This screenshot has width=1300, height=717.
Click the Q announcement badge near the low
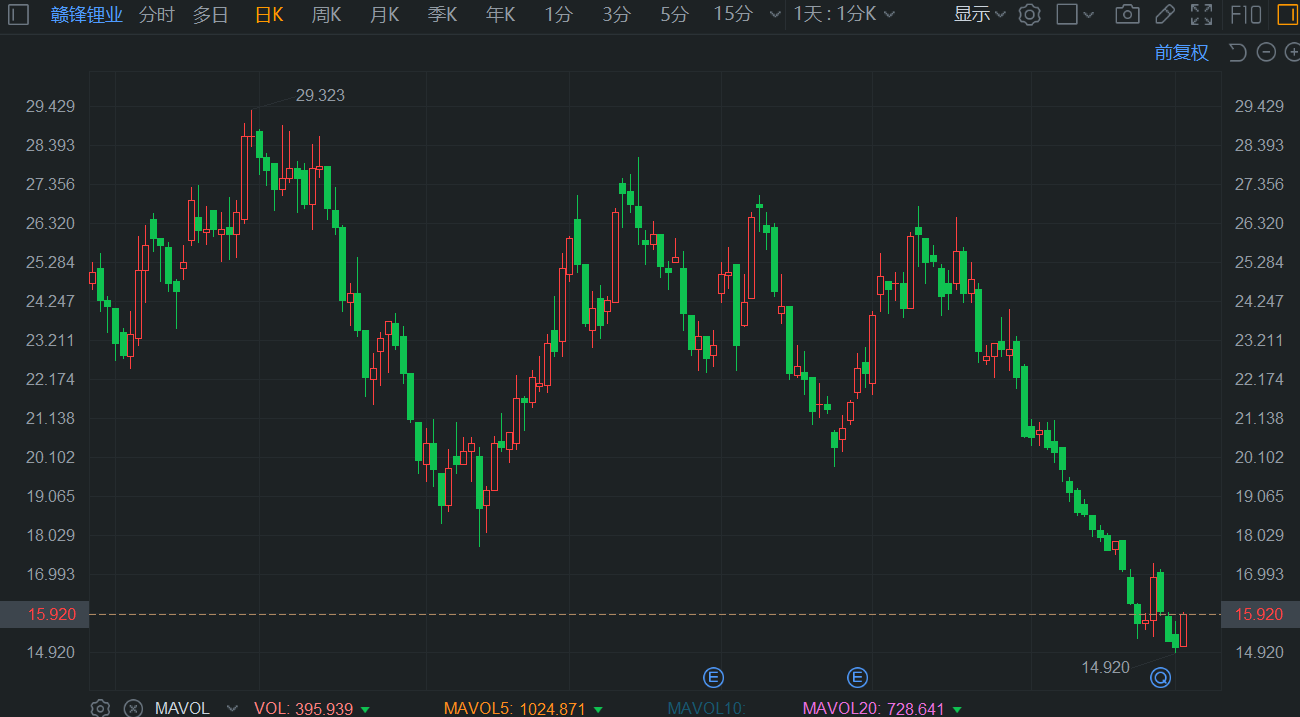pyautogui.click(x=1160, y=677)
